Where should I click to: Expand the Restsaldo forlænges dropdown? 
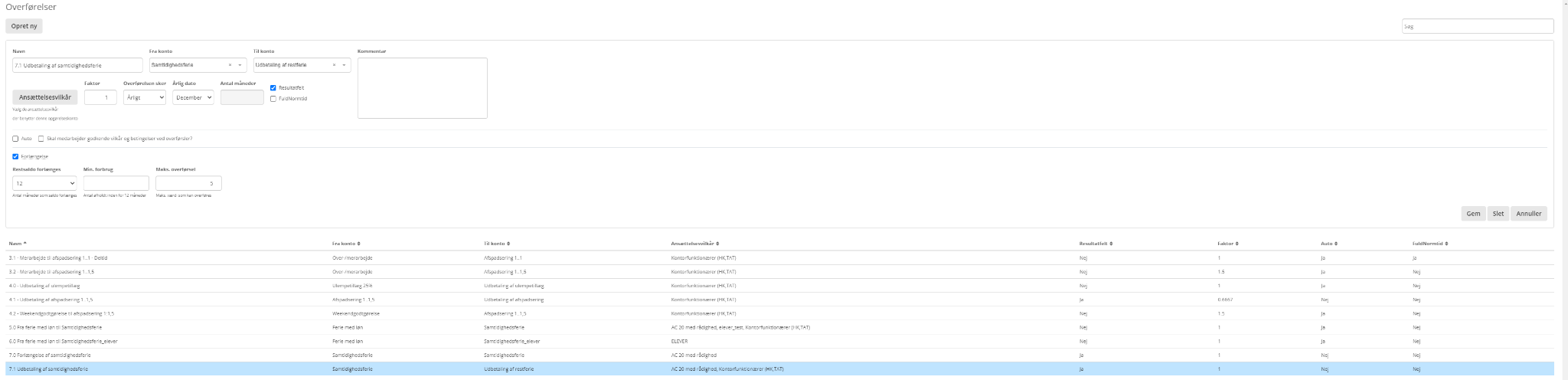[x=44, y=184]
